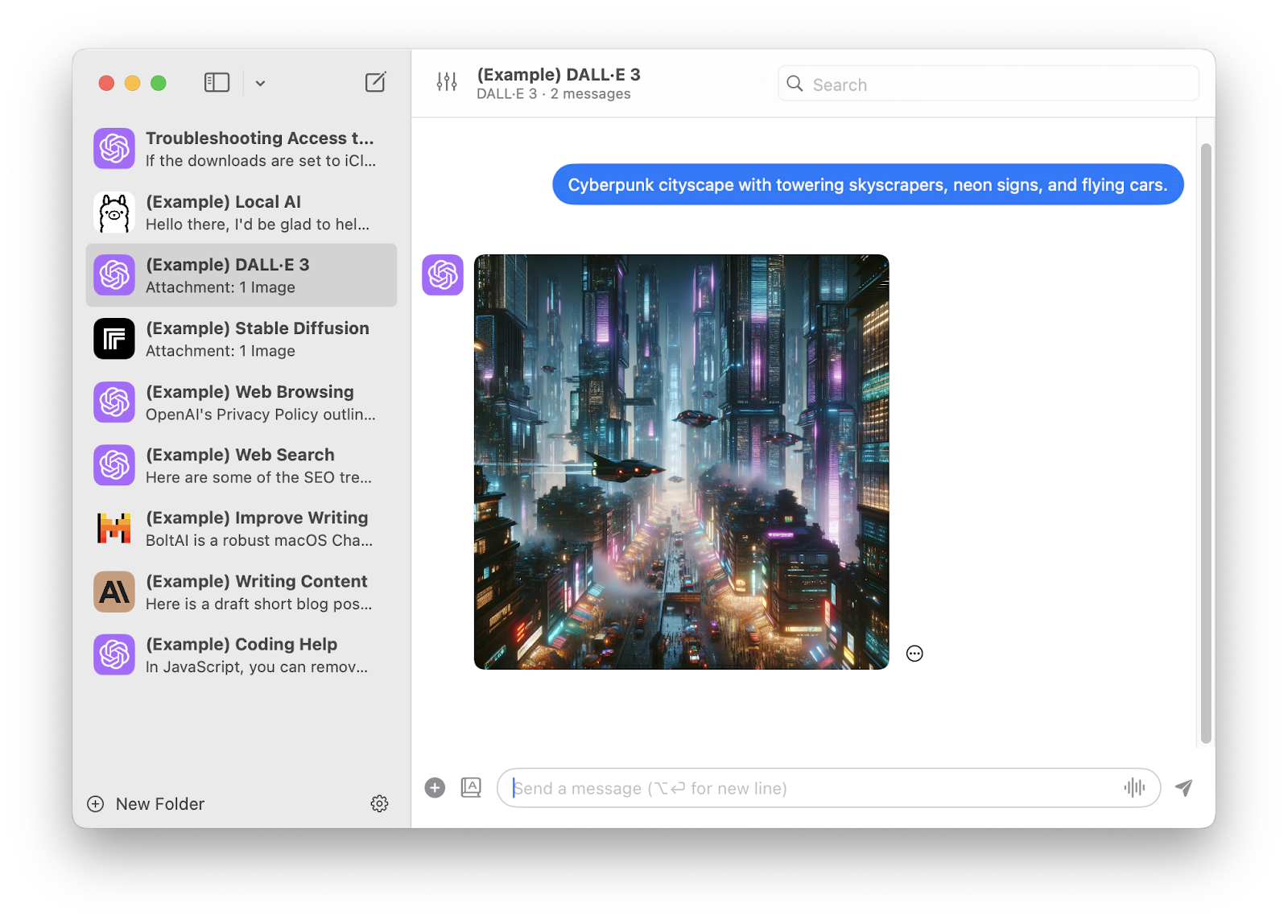Open the (Example) Coding Help chat
Image resolution: width=1288 pixels, height=924 pixels.
point(242,655)
